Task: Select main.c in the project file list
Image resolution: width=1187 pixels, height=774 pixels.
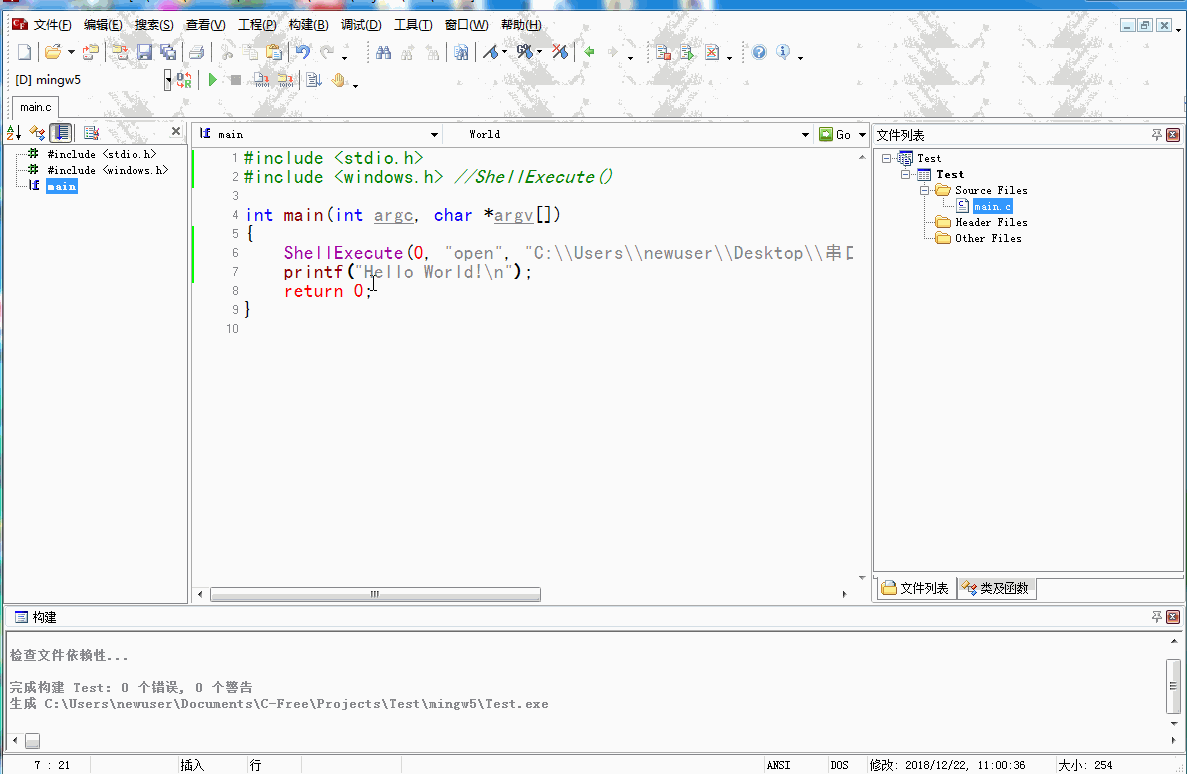Action: (x=991, y=206)
